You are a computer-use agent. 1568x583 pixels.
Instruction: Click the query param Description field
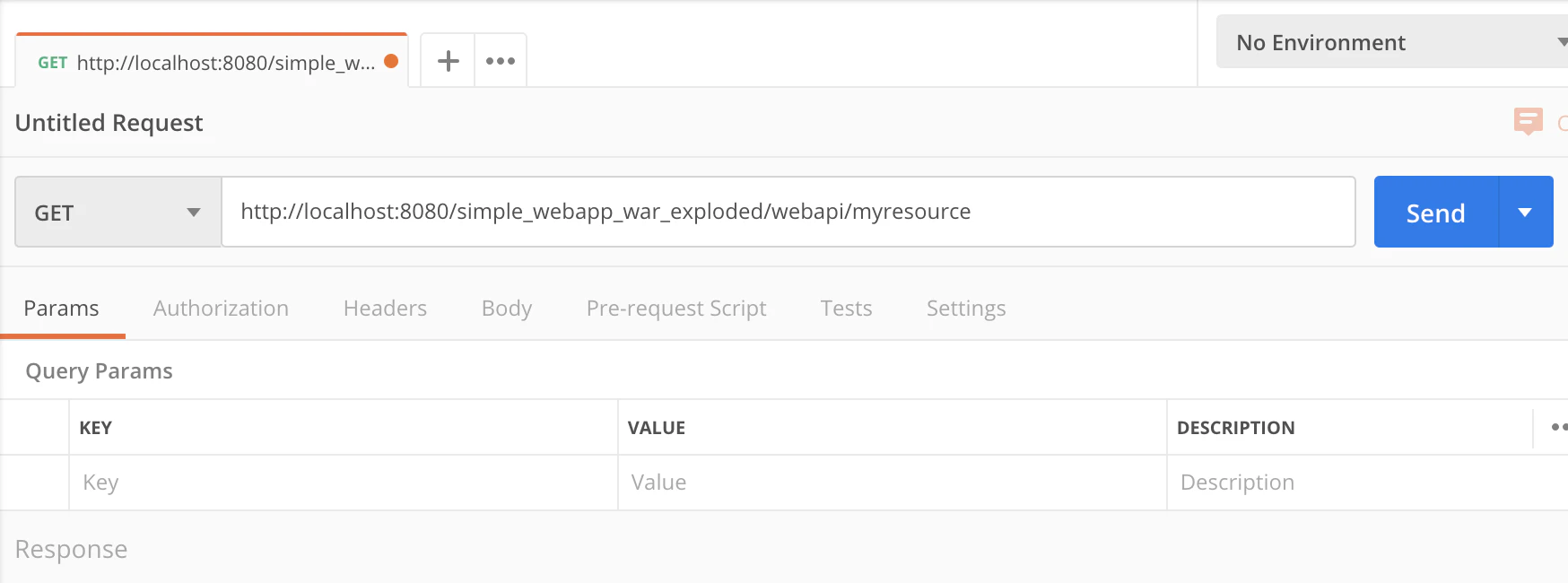coord(1367,483)
